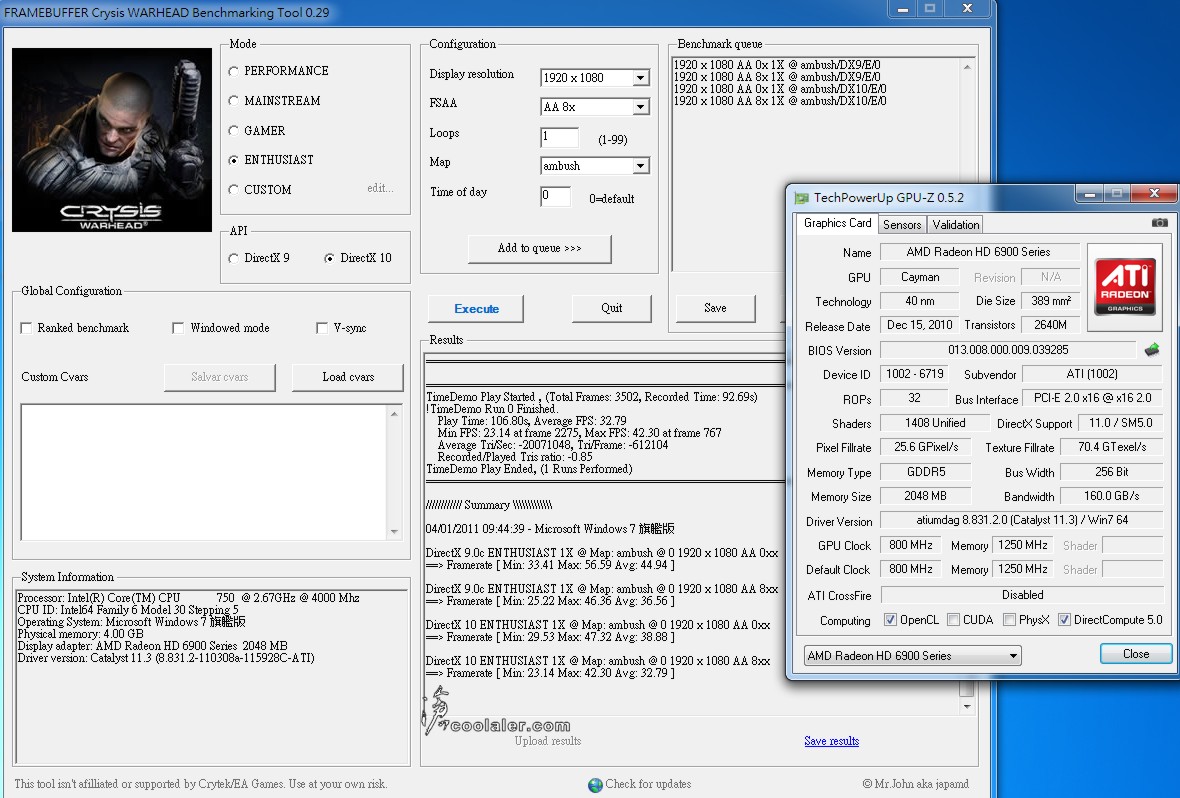Click the Custom Cvars scrollbar up arrow
Image resolution: width=1180 pixels, height=798 pixels.
click(394, 413)
